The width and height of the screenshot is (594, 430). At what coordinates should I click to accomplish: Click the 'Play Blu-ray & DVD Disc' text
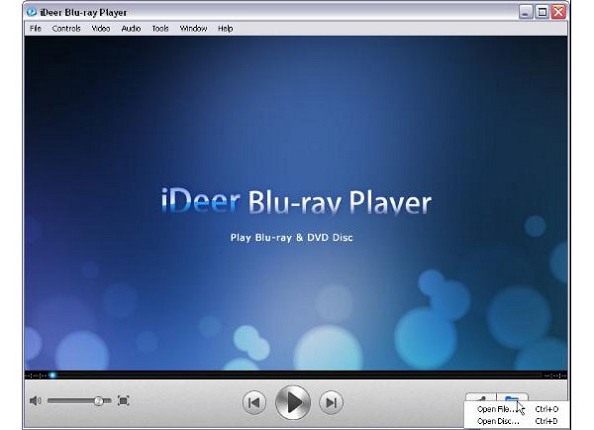coord(292,238)
